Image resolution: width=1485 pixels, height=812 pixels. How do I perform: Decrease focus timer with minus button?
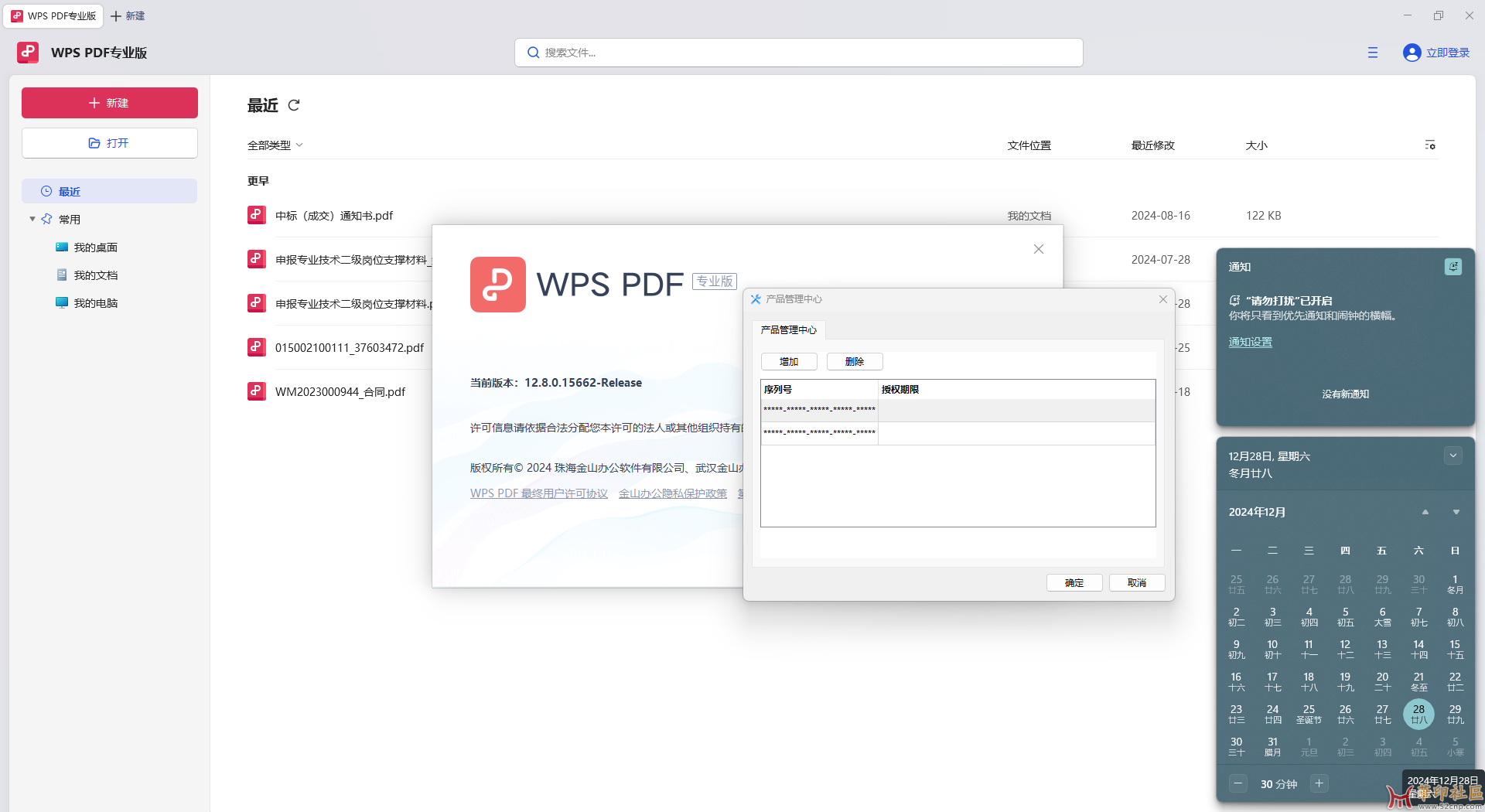coord(1238,783)
